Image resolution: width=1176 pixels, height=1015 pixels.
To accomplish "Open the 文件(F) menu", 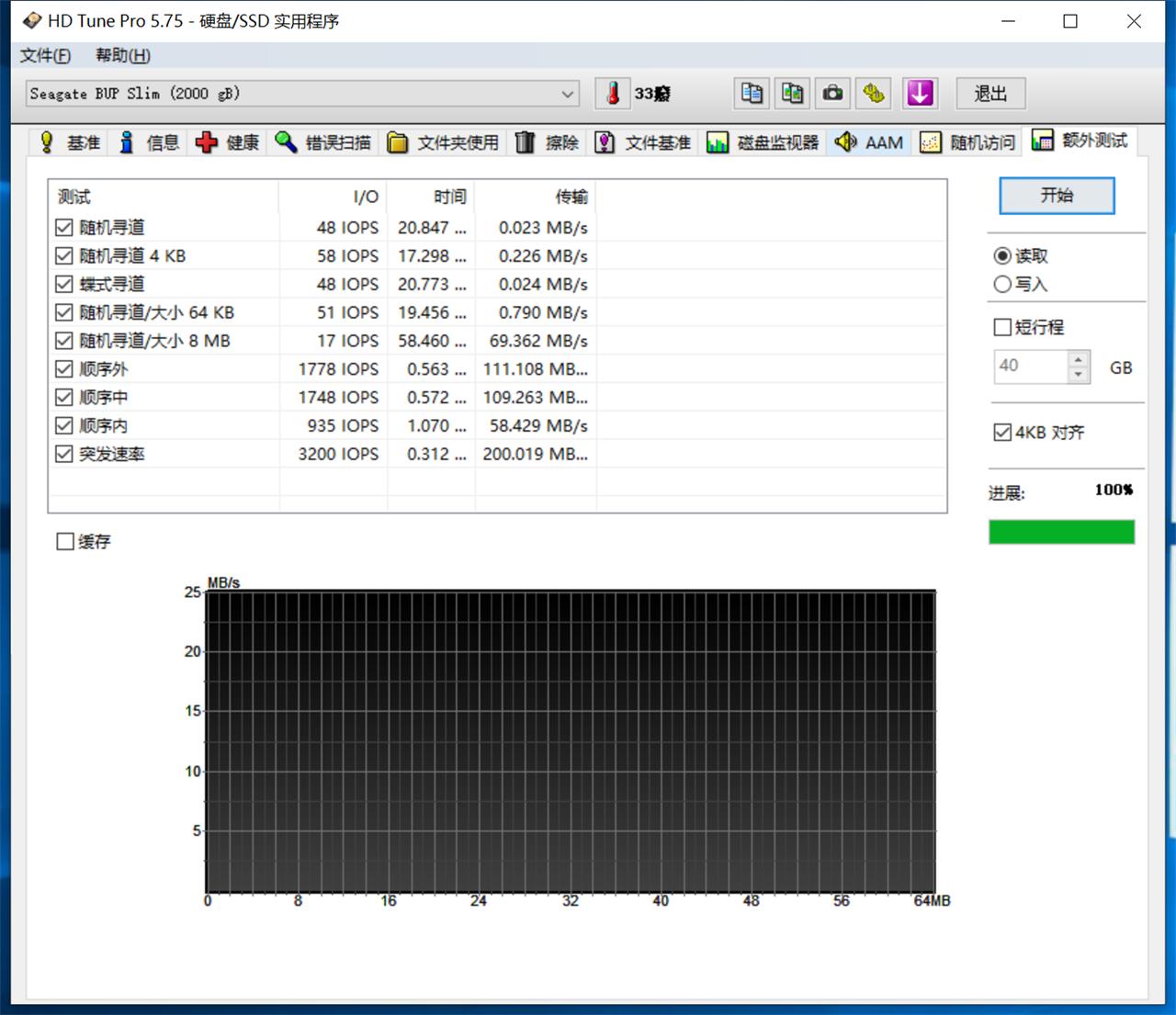I will pyautogui.click(x=45, y=55).
